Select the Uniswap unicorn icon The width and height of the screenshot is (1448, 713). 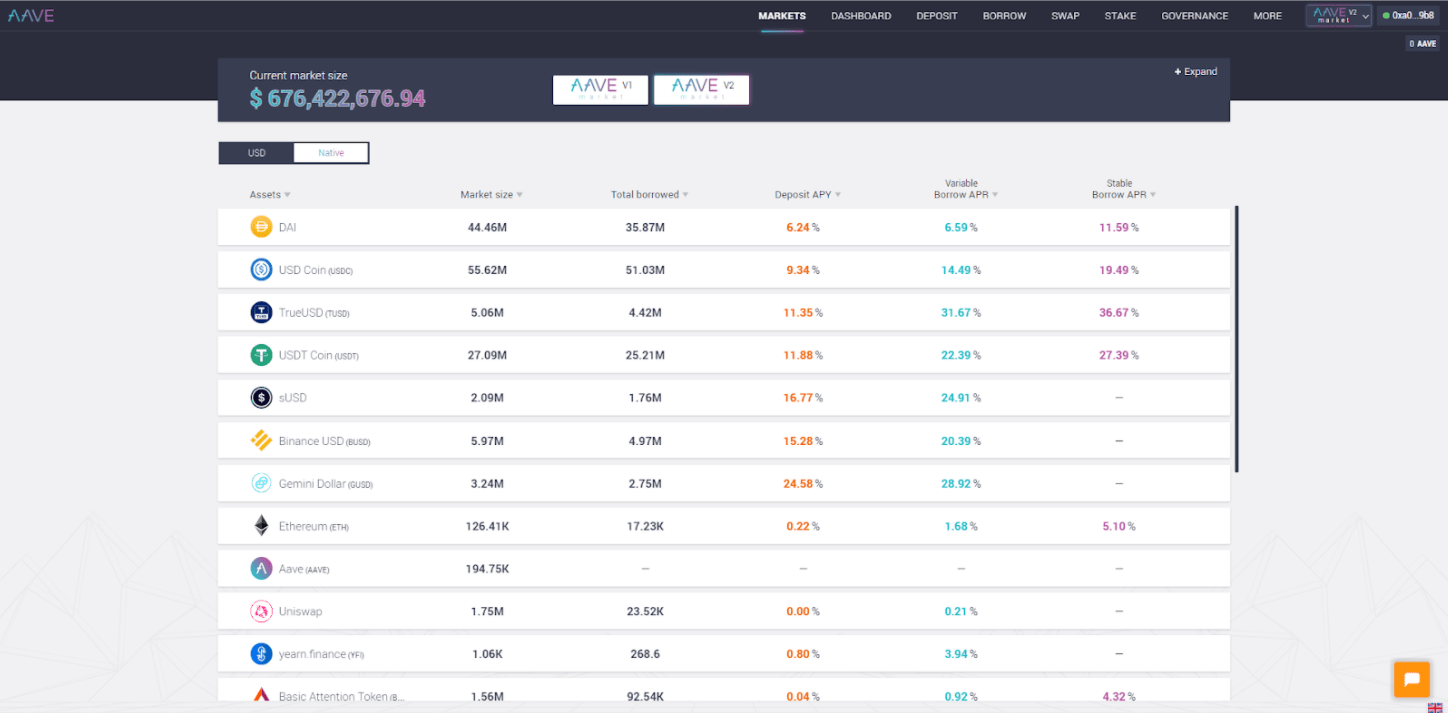pos(260,611)
